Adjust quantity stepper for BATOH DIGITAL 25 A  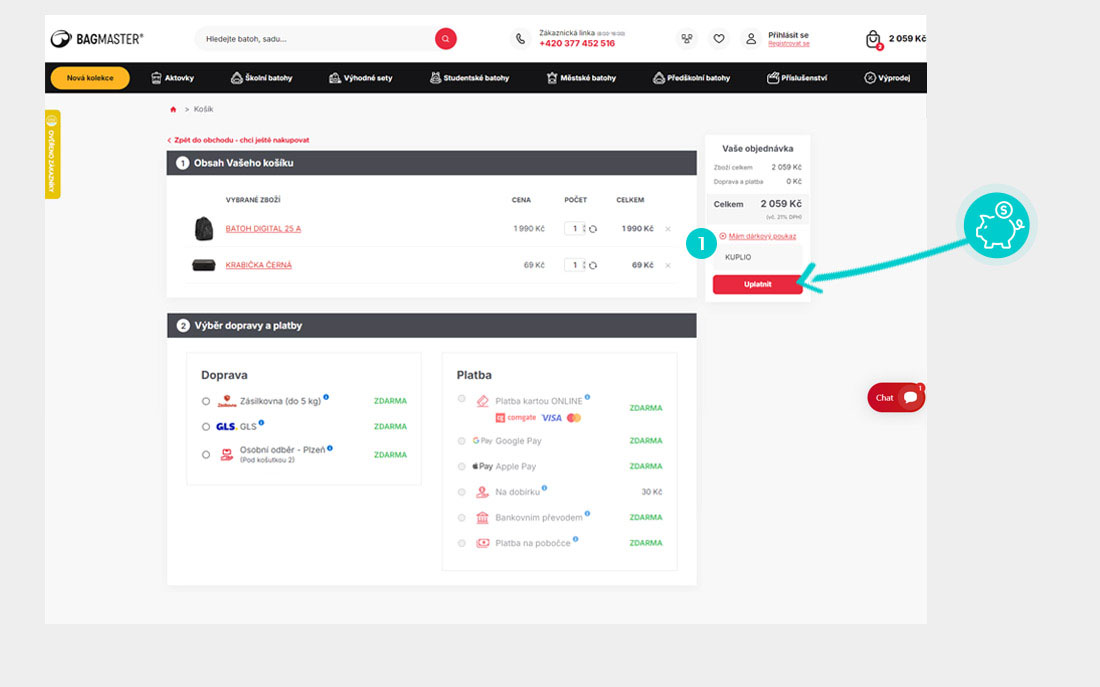click(584, 229)
